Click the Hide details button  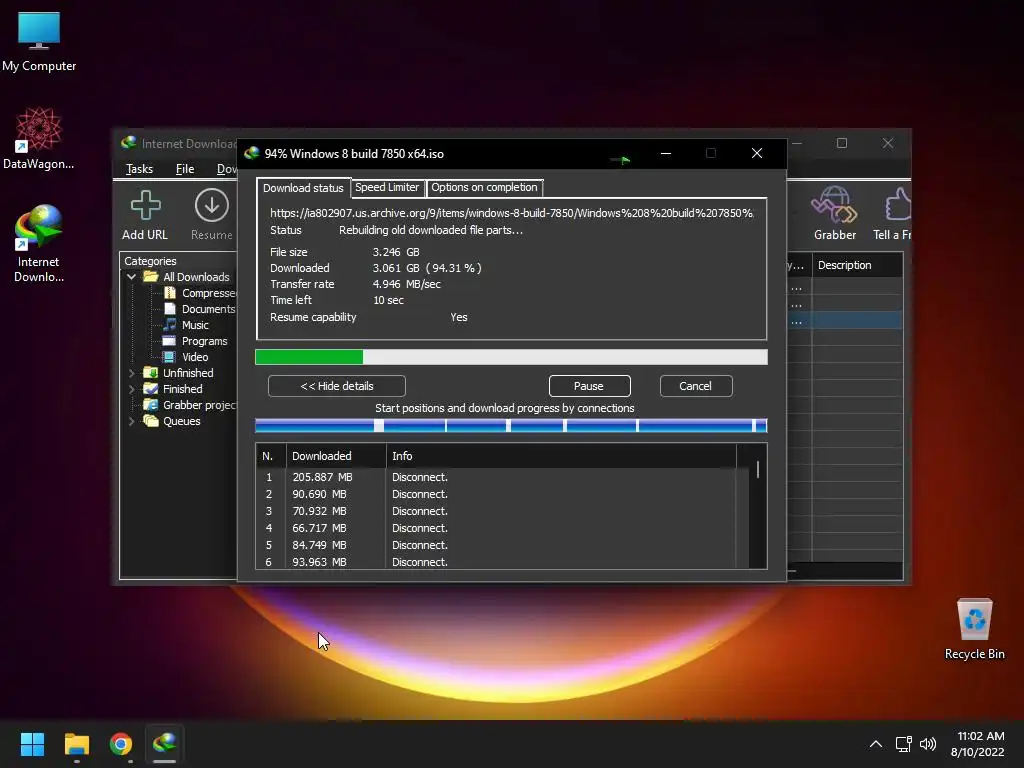pyautogui.click(x=336, y=386)
